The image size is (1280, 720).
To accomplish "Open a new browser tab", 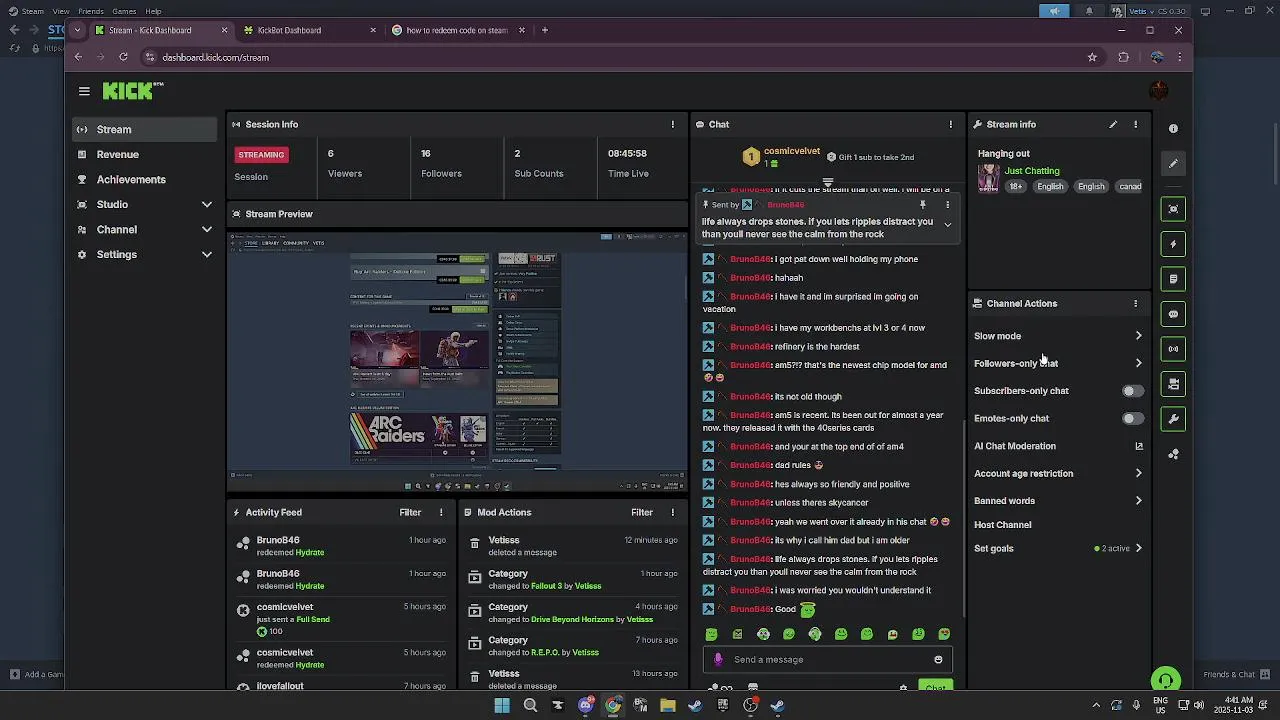I will (x=545, y=30).
